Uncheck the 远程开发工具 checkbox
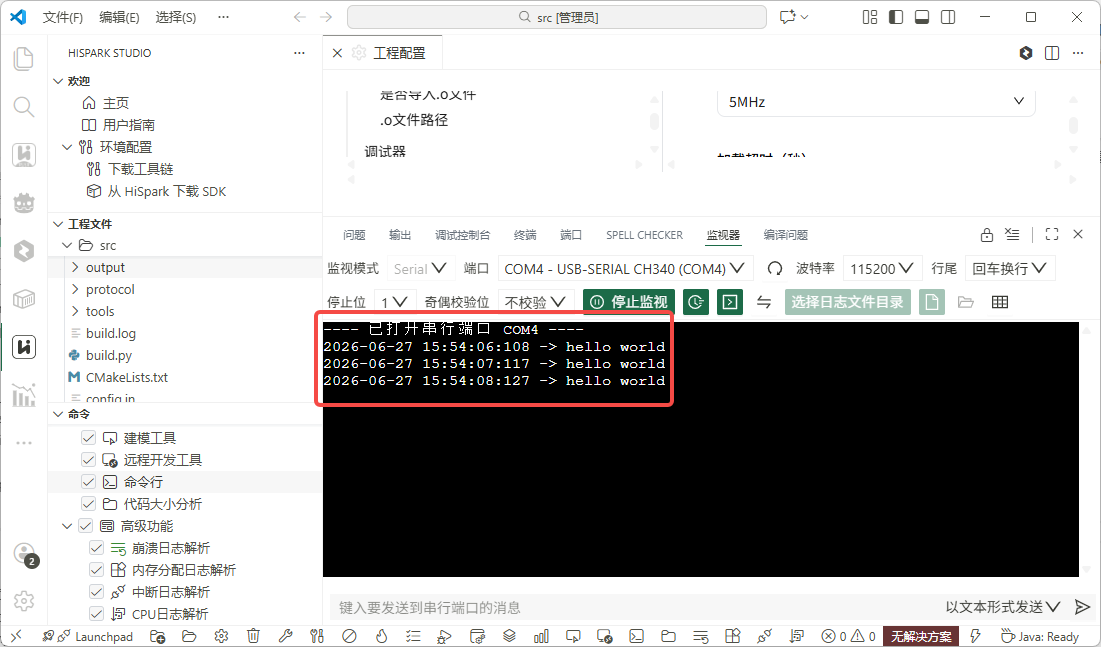1101x647 pixels. (88, 459)
